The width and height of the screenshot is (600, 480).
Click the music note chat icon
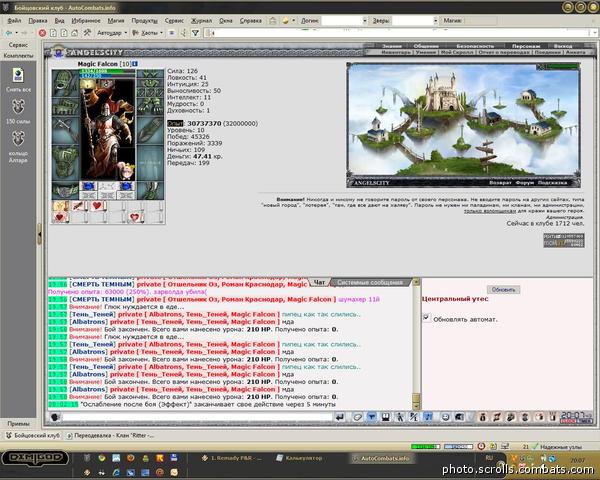pyautogui.click(x=428, y=417)
